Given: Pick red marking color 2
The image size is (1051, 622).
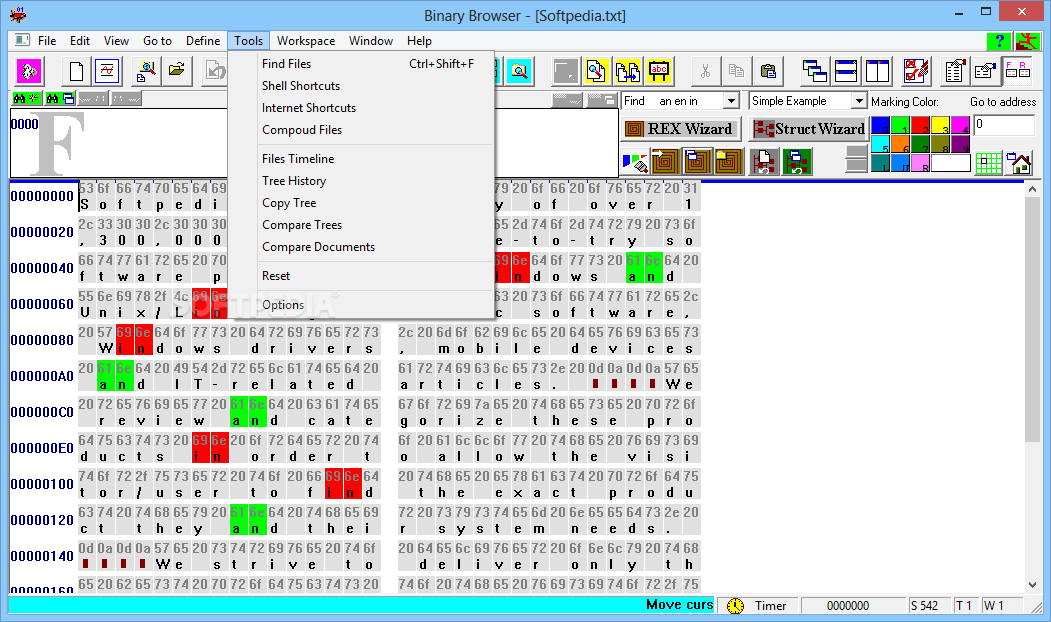Looking at the screenshot, I should (x=920, y=125).
